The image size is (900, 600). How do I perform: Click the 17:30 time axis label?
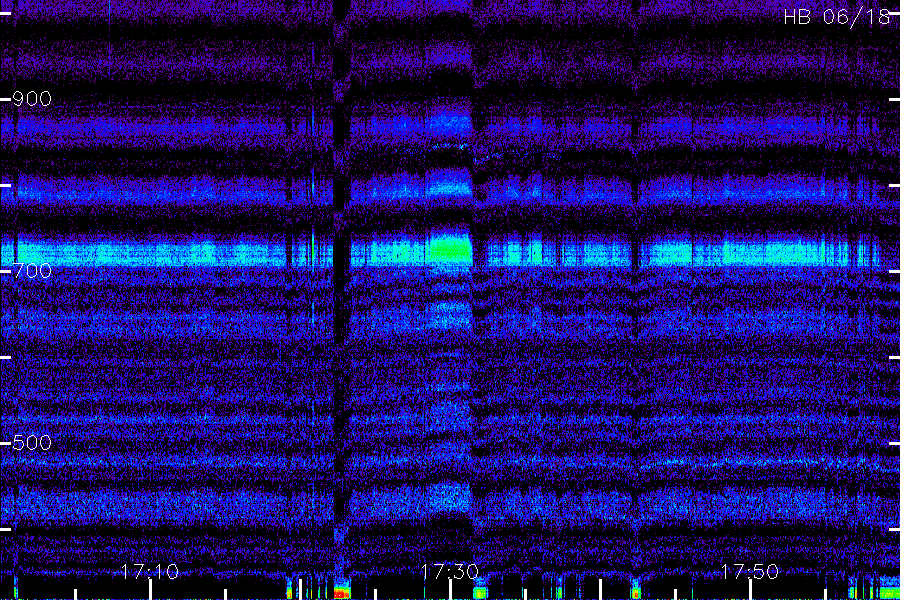point(449,571)
